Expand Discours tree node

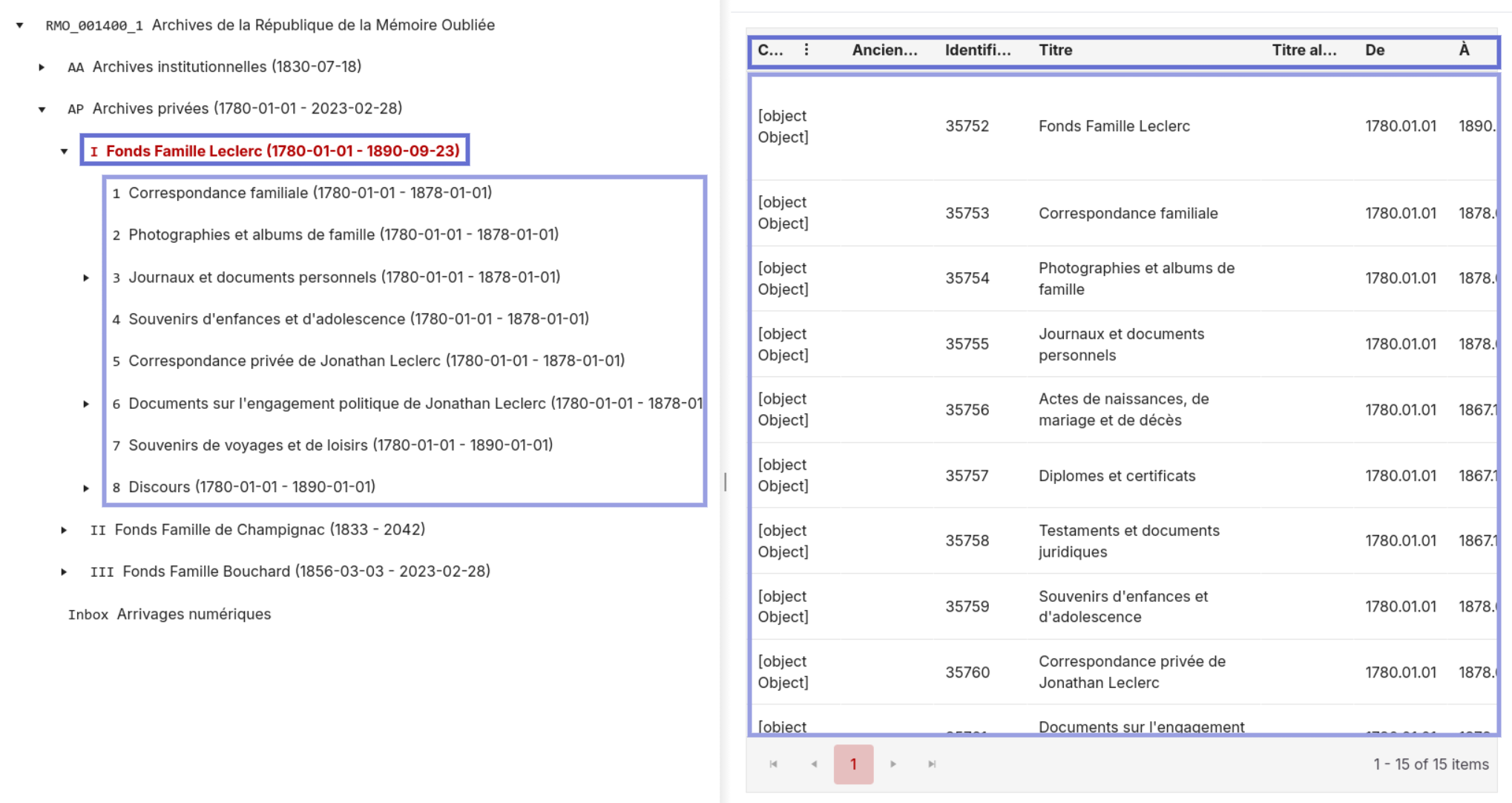86,488
